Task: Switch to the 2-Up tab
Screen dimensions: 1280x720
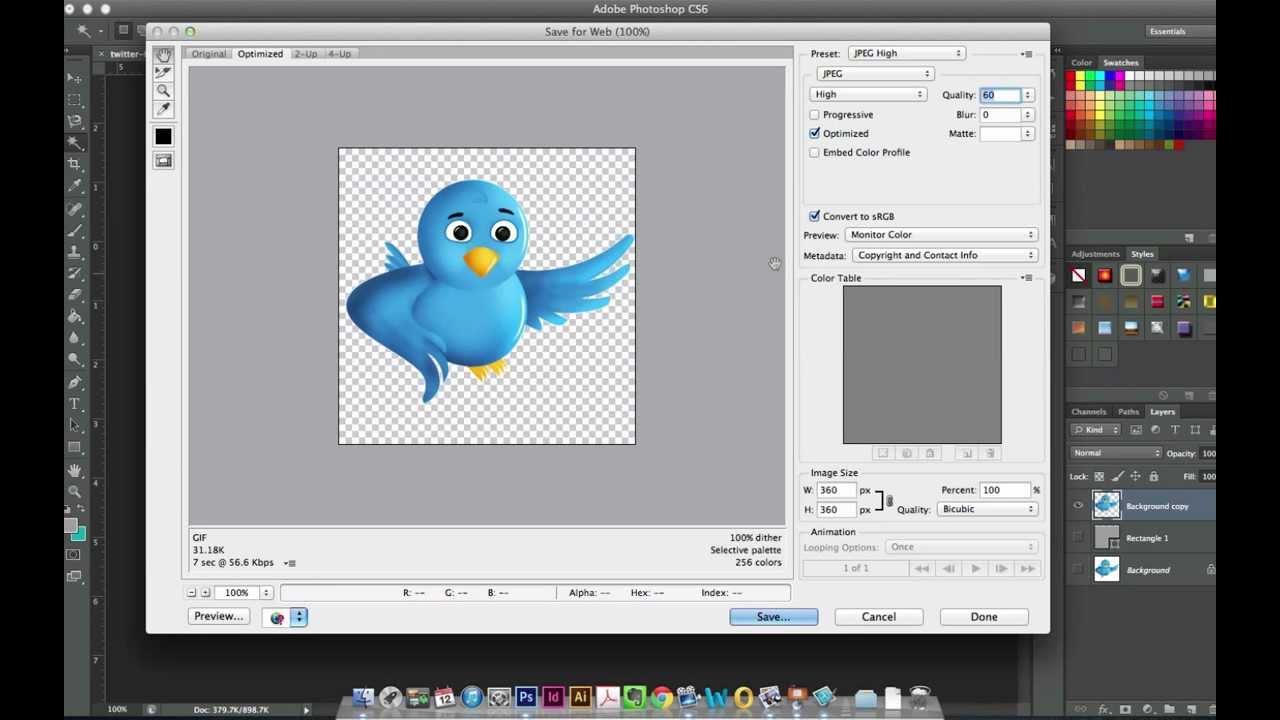Action: click(x=305, y=54)
